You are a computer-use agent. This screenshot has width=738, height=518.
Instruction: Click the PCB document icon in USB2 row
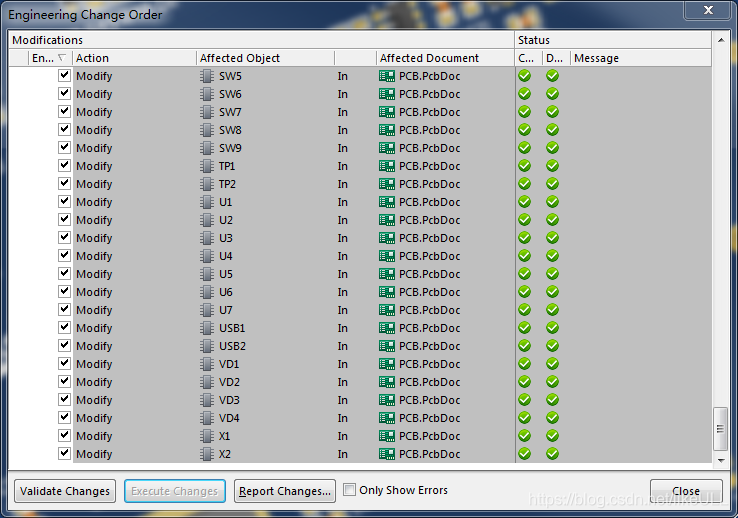387,346
